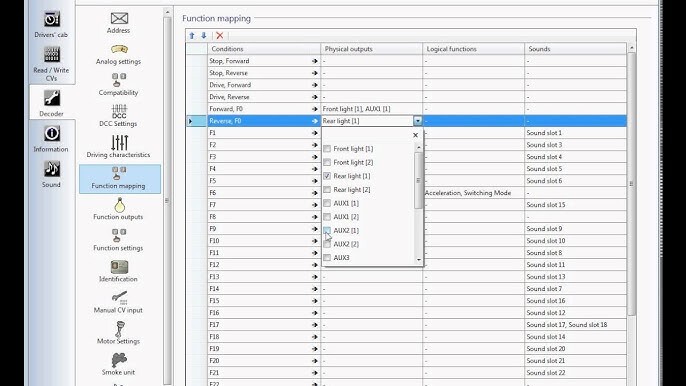Click Front light [1], AUX1 [1] cell
The image size is (686, 386).
pos(371,109)
